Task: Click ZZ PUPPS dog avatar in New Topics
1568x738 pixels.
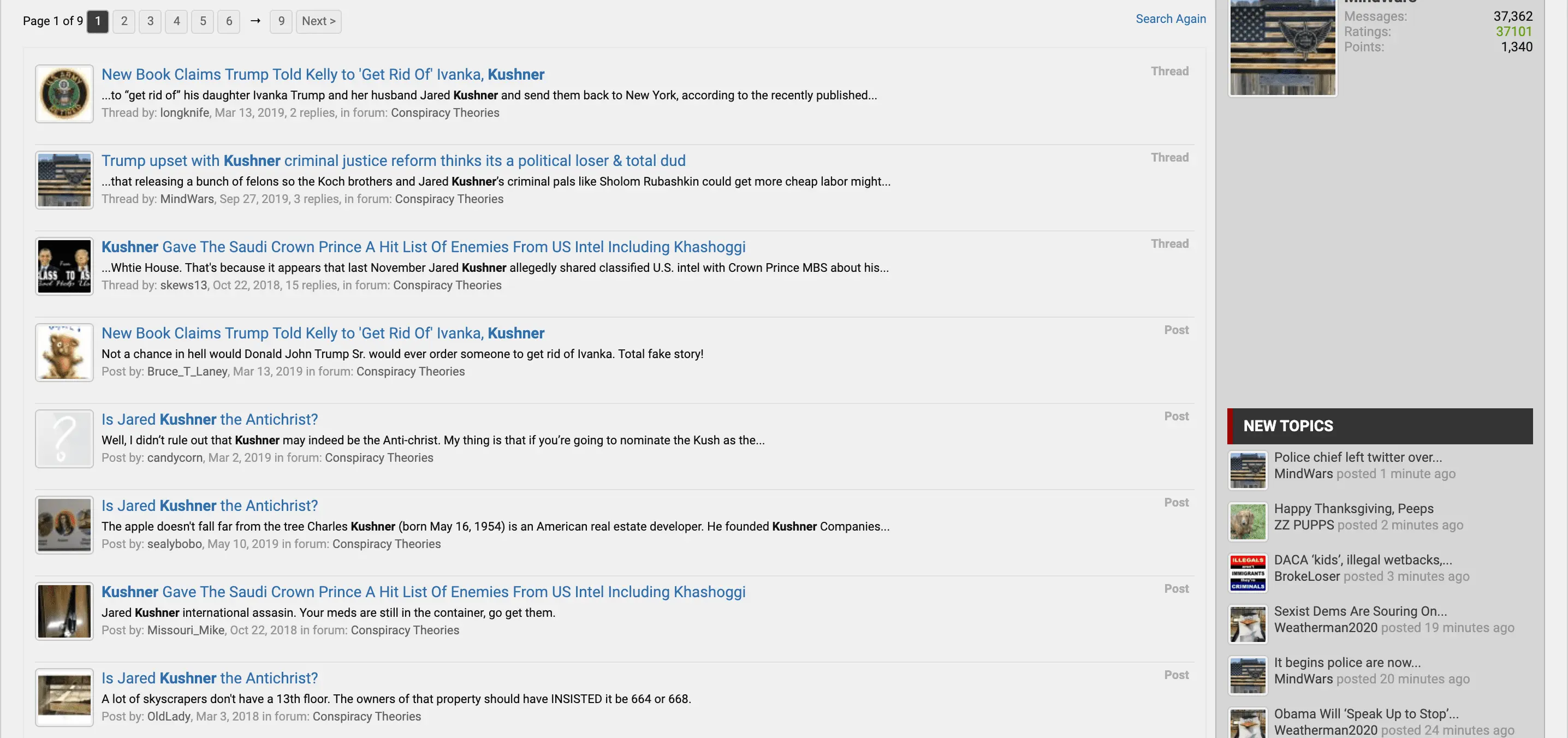Action: 1247,521
